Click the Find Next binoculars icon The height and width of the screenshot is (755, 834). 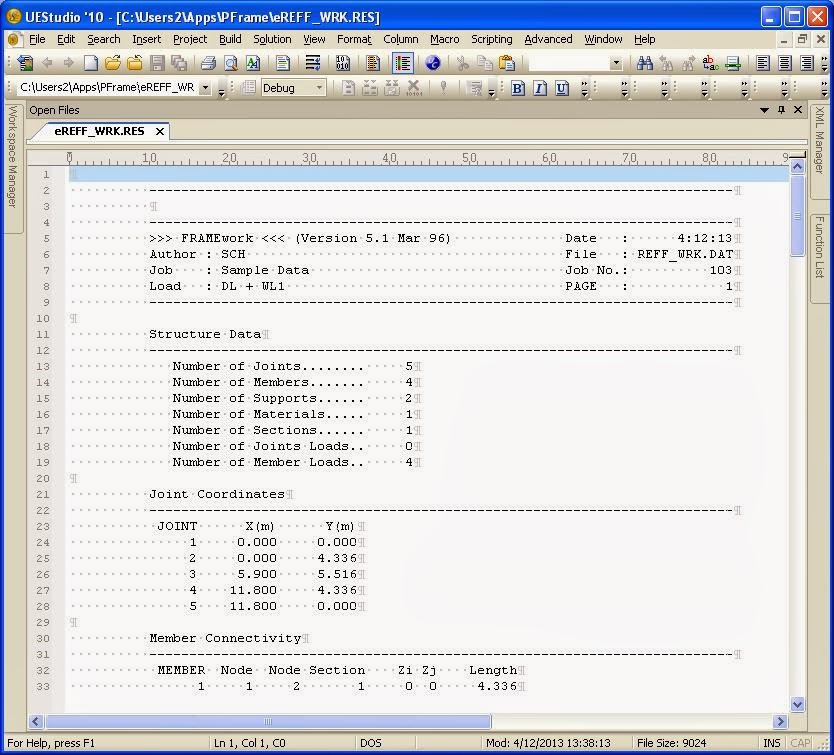tap(688, 63)
